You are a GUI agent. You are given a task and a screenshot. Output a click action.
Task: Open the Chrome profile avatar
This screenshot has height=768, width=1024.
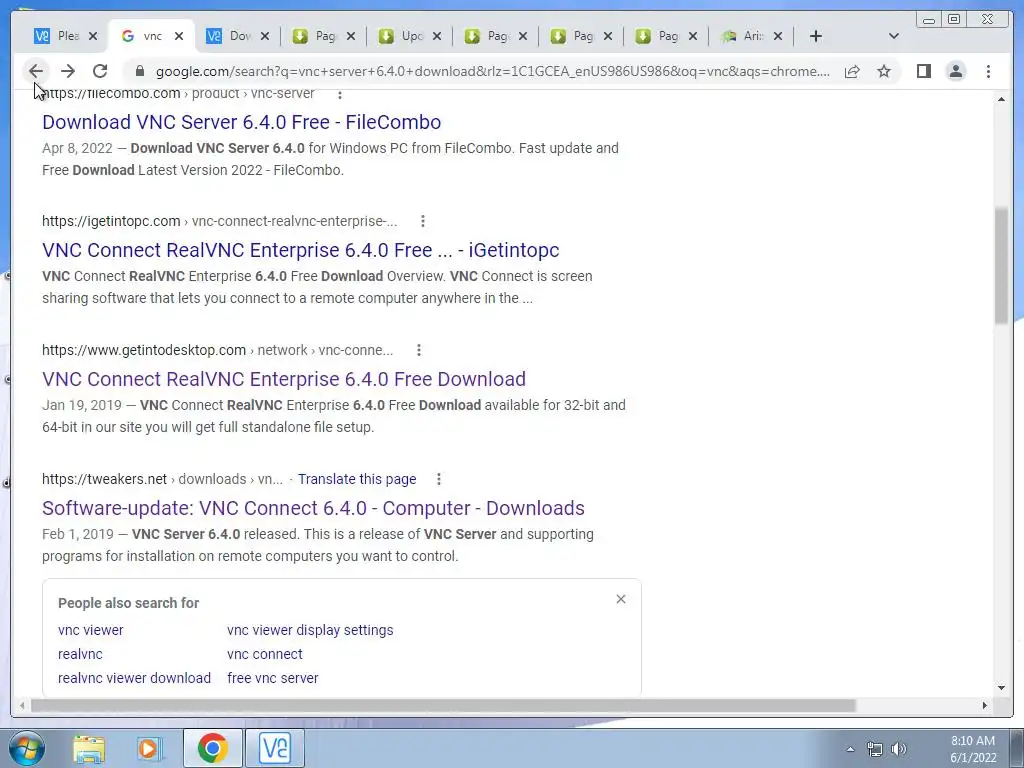pyautogui.click(x=955, y=71)
